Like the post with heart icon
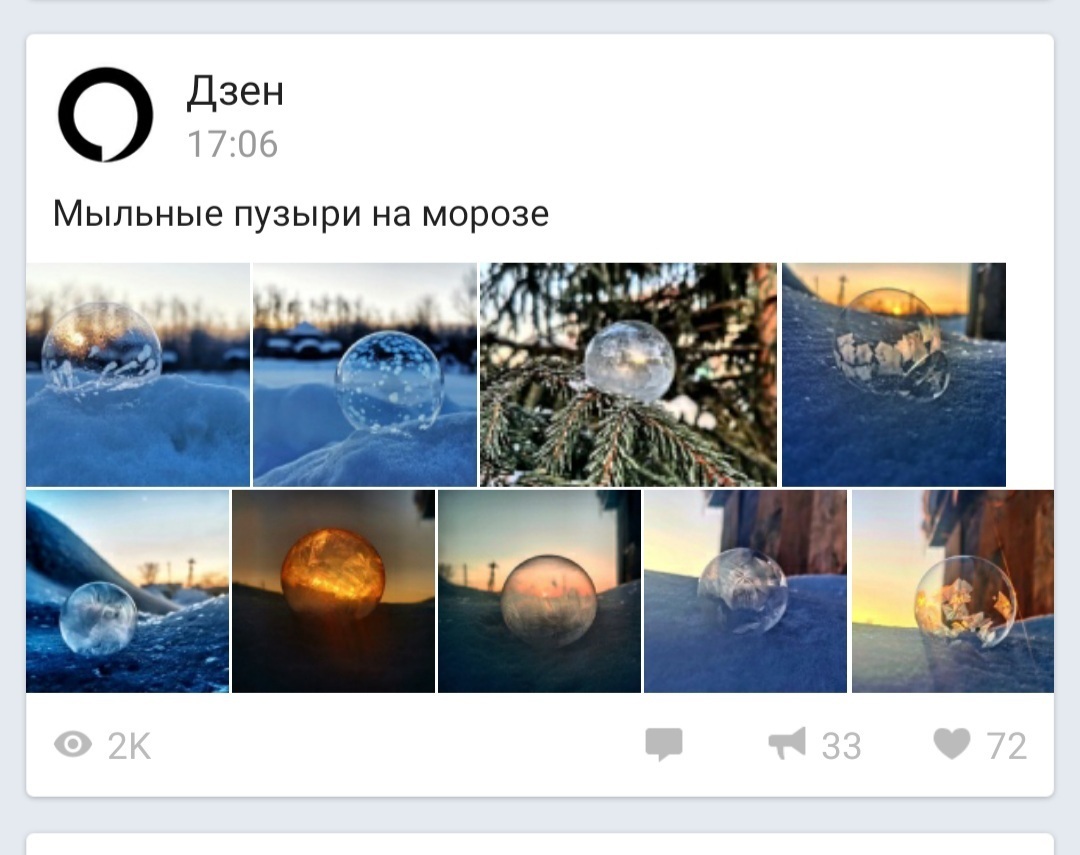 pos(952,744)
